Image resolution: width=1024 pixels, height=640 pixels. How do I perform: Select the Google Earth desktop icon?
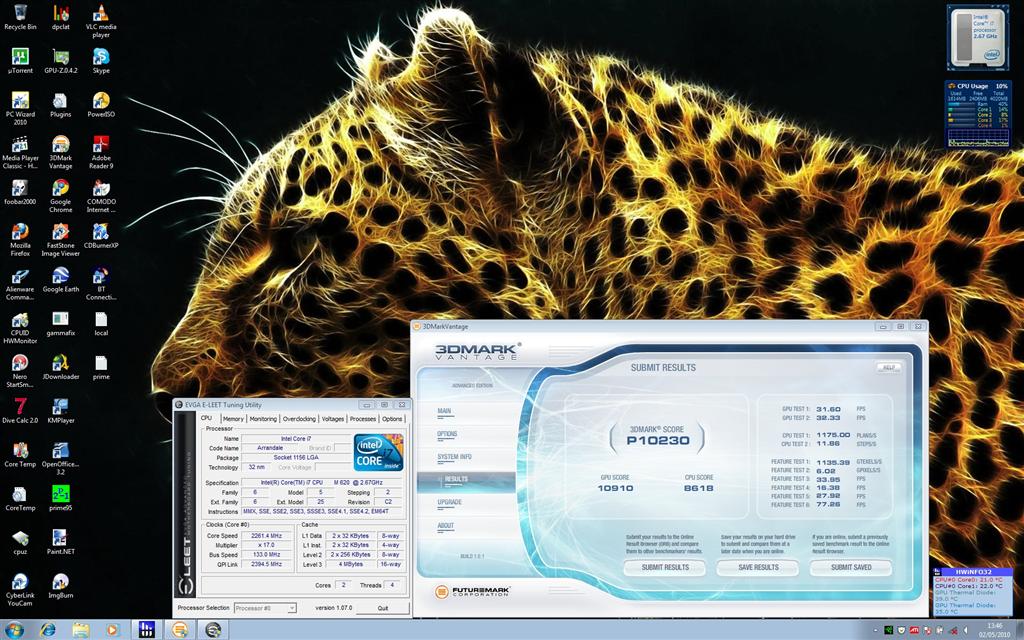coord(61,280)
